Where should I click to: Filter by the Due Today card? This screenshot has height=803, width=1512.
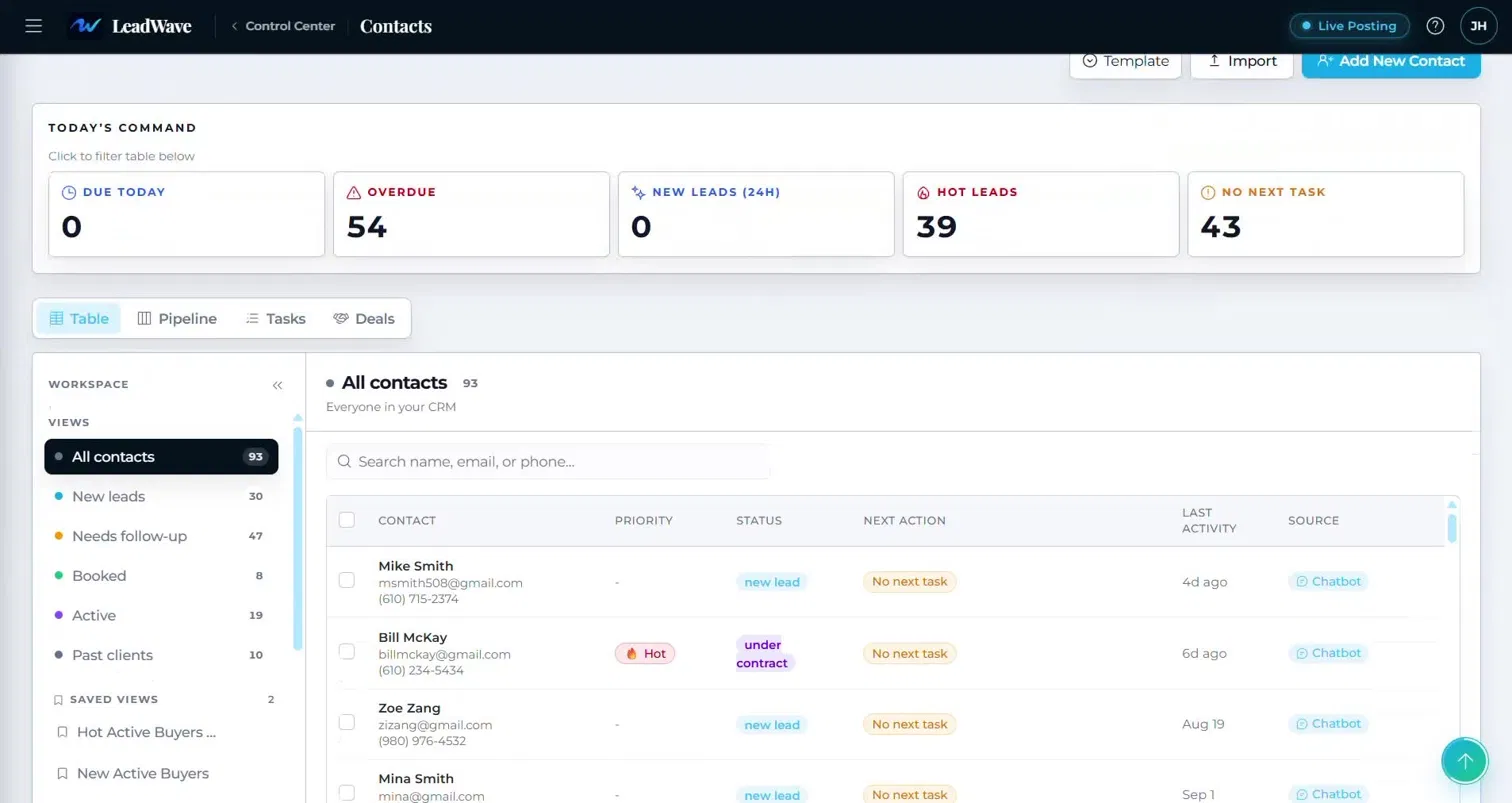coord(187,214)
